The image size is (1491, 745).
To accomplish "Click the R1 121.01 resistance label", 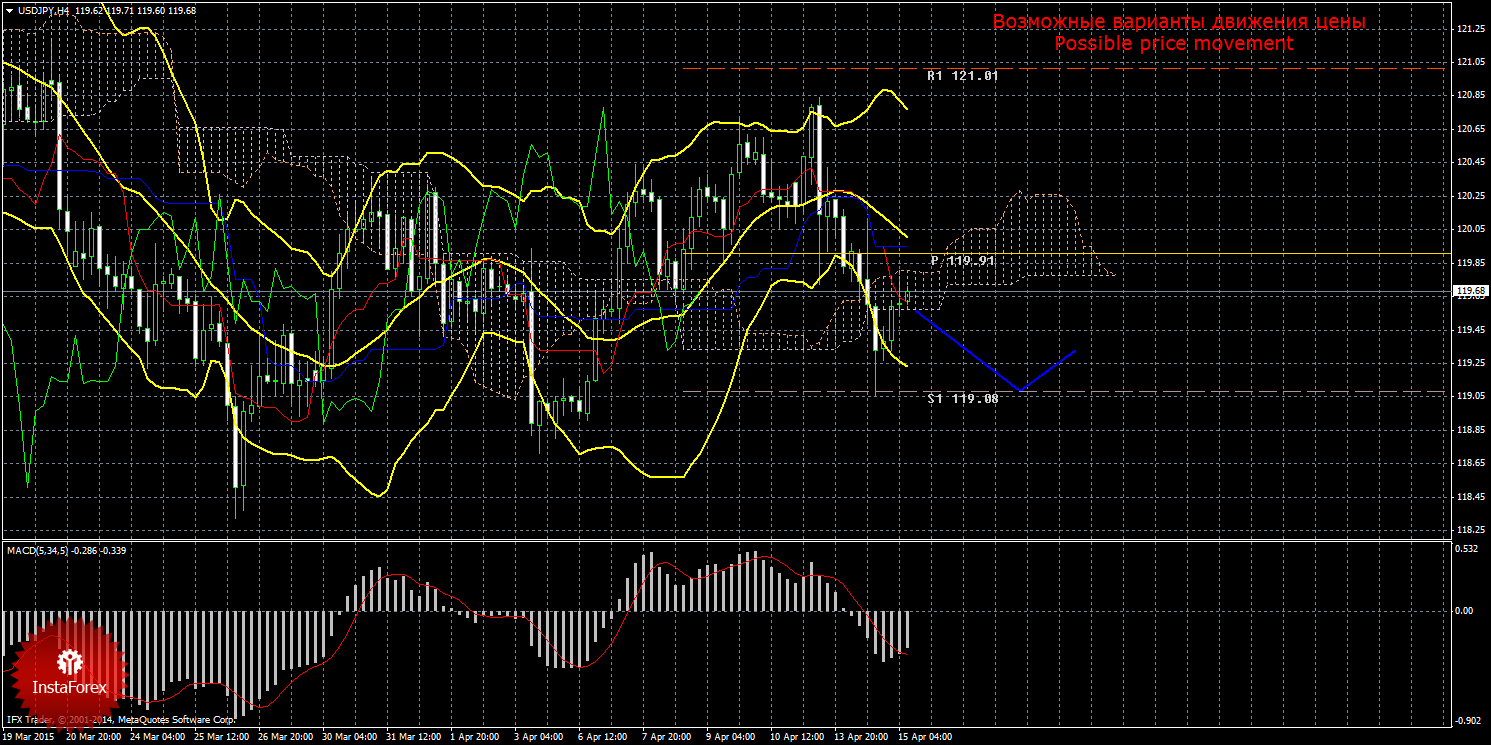I will click(962, 75).
